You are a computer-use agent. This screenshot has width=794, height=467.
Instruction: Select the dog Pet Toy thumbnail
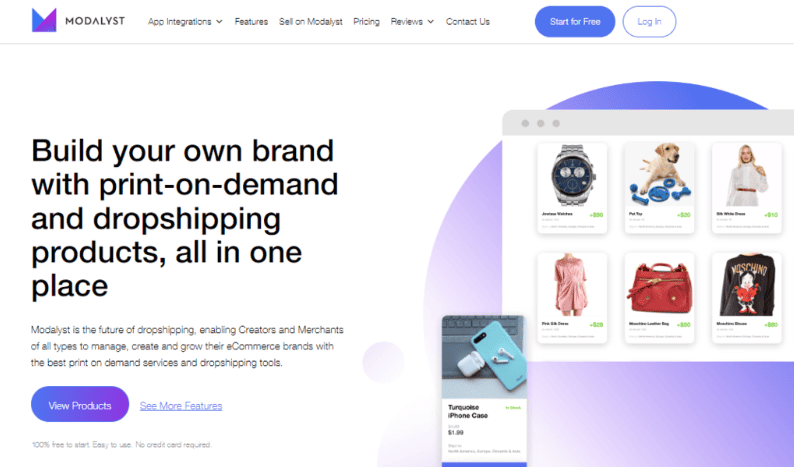[x=659, y=175]
